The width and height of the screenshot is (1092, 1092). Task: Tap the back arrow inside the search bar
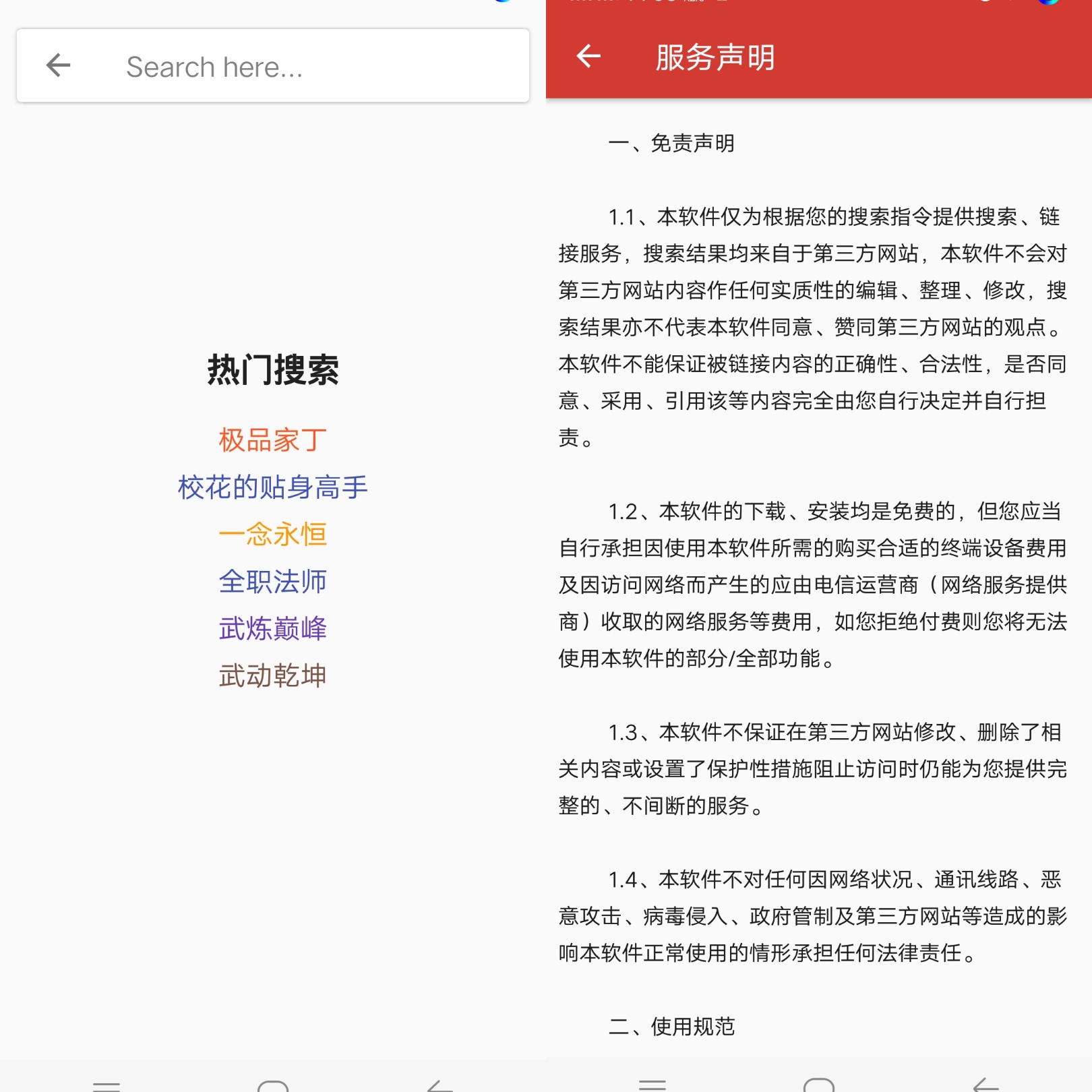tap(58, 65)
